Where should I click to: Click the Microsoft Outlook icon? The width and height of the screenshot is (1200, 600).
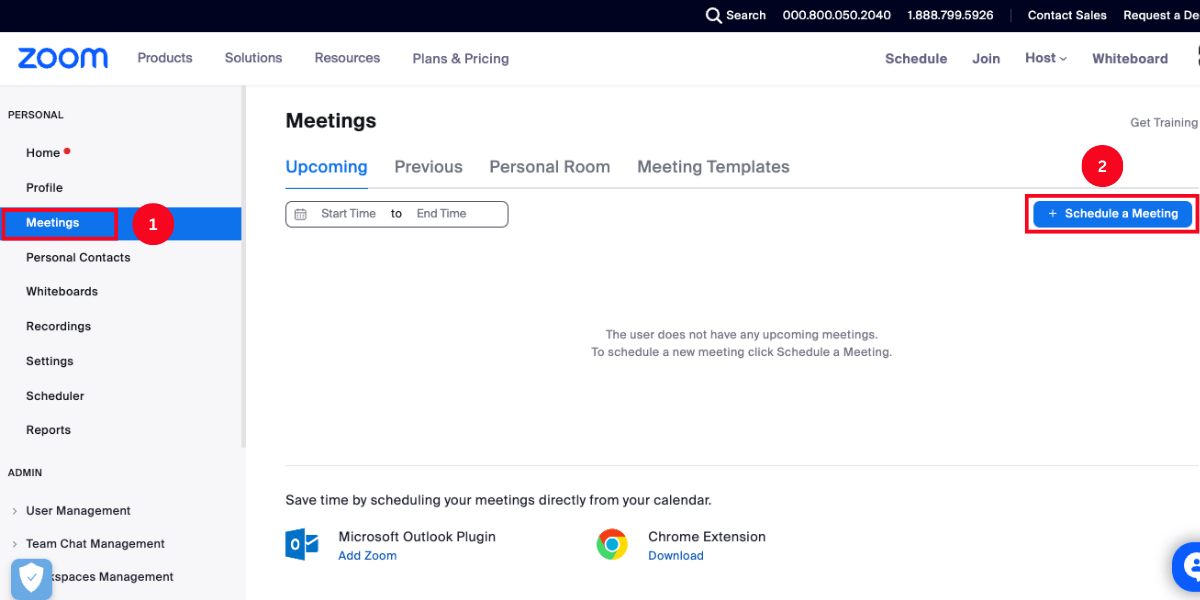pyautogui.click(x=302, y=545)
